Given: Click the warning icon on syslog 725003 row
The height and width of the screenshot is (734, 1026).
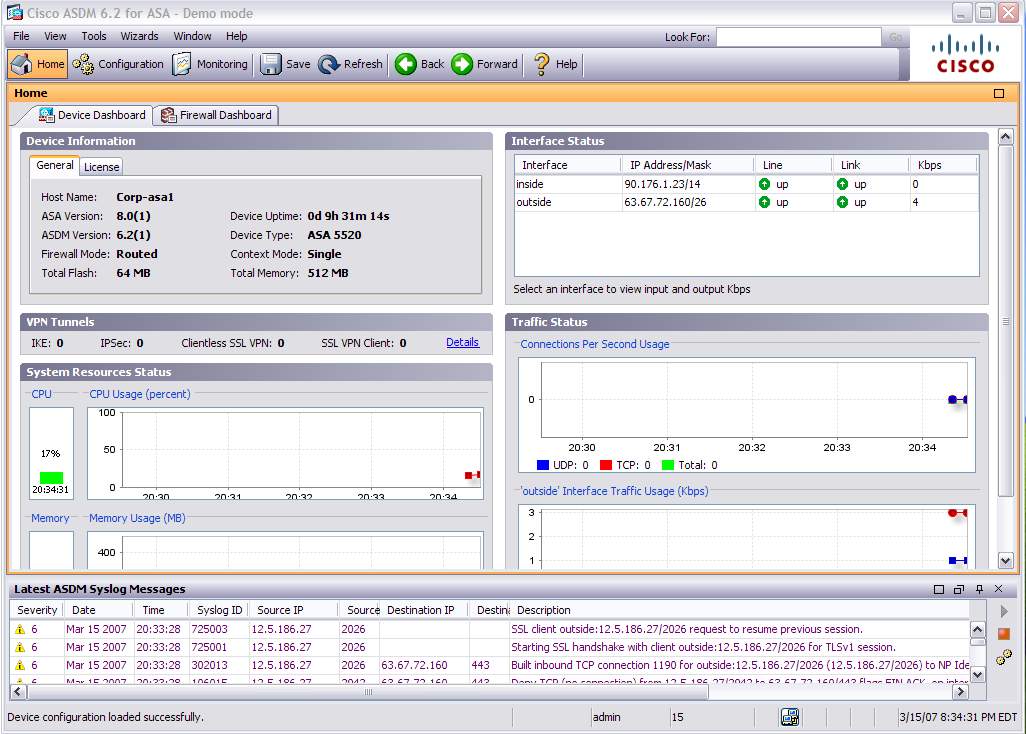Looking at the screenshot, I should (20, 629).
